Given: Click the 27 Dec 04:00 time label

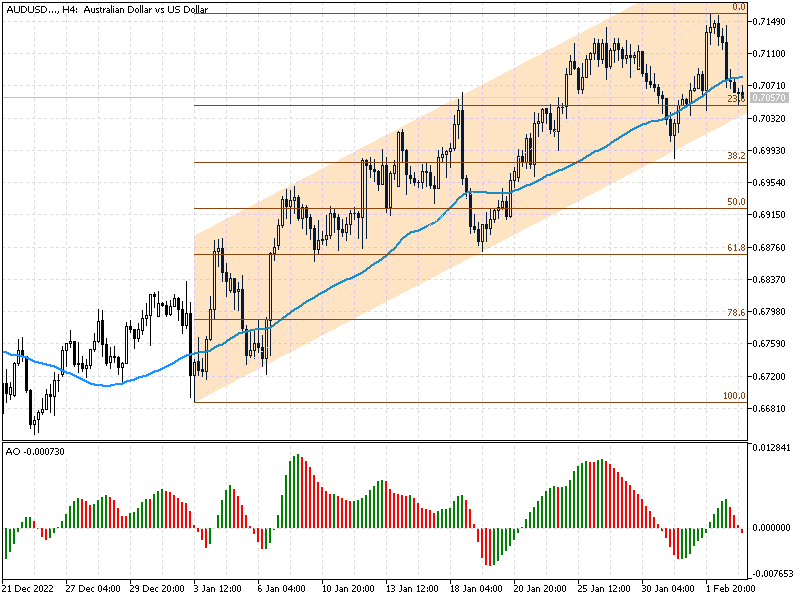Looking at the screenshot, I should pyautogui.click(x=92, y=589).
